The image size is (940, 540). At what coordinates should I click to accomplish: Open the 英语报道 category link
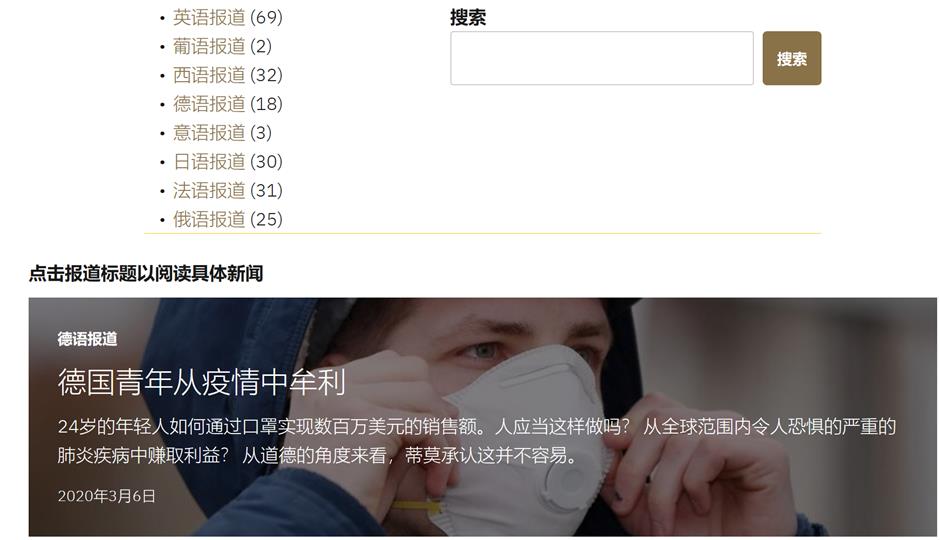209,17
